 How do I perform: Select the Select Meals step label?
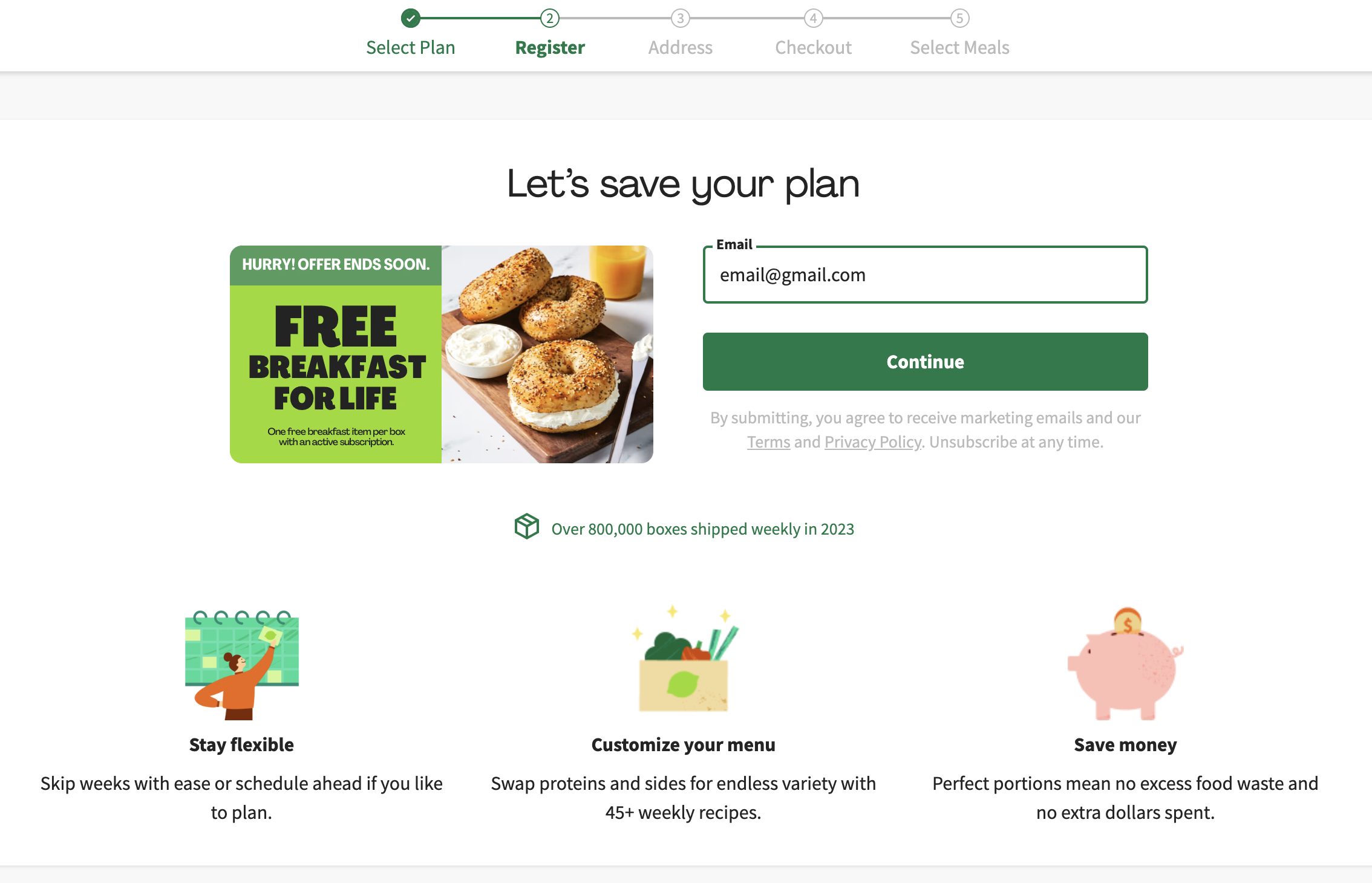click(960, 47)
